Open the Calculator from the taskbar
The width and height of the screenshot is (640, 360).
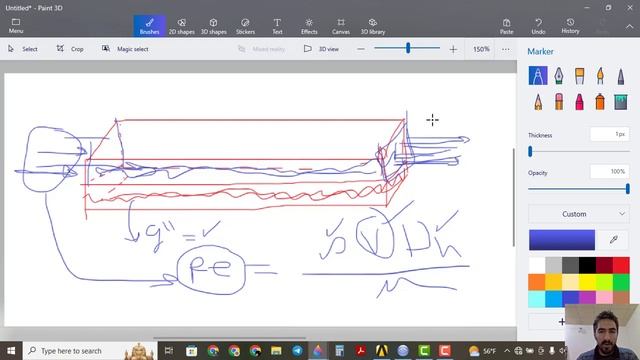pyautogui.click(x=339, y=351)
